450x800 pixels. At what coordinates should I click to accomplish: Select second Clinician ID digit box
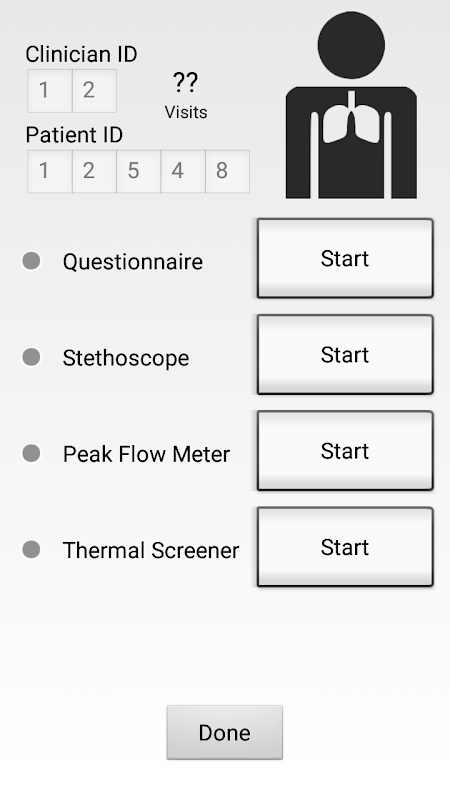click(94, 91)
